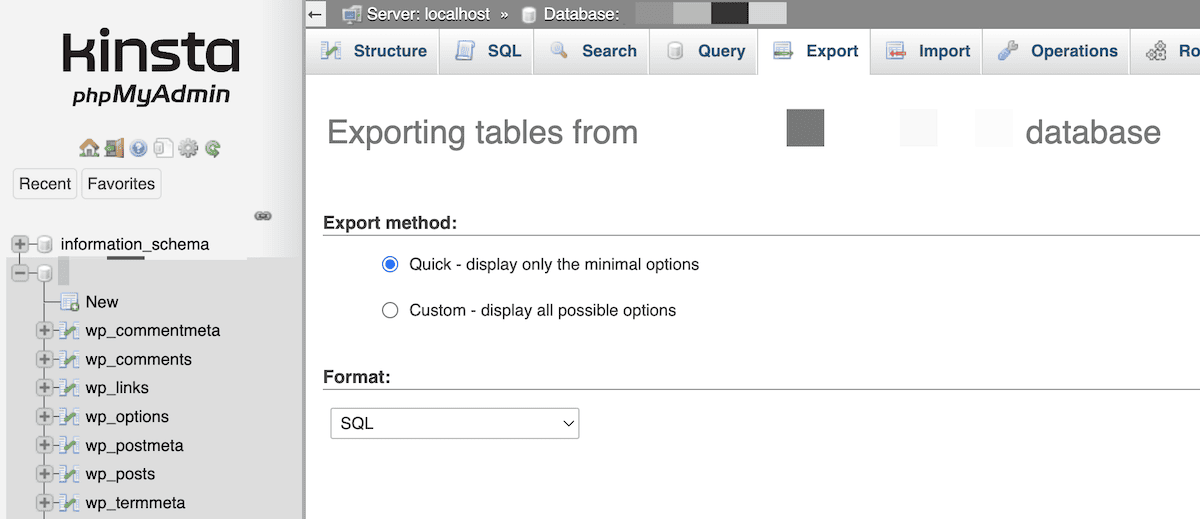The width and height of the screenshot is (1200, 519).
Task: Open the wp_links table
Action: pyautogui.click(x=117, y=388)
